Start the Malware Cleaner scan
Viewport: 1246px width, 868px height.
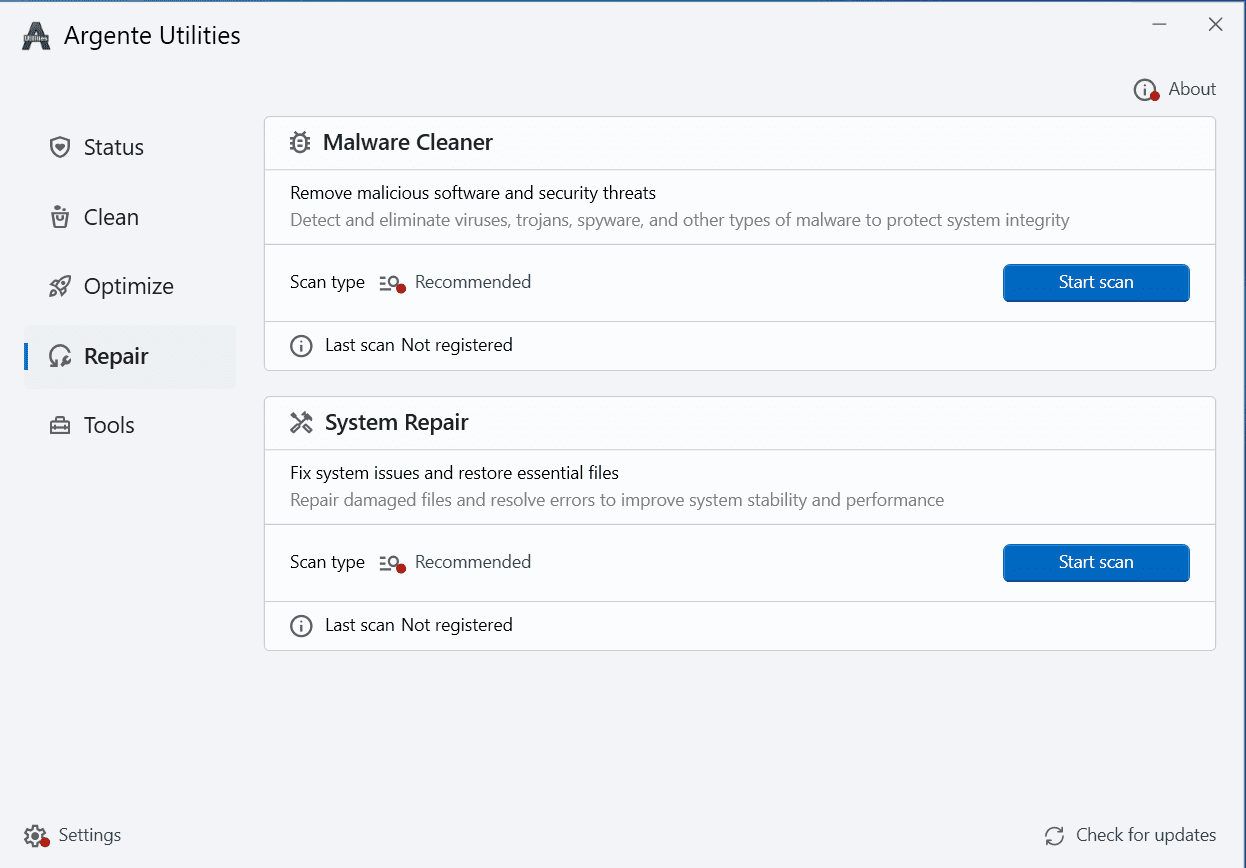pos(1096,283)
